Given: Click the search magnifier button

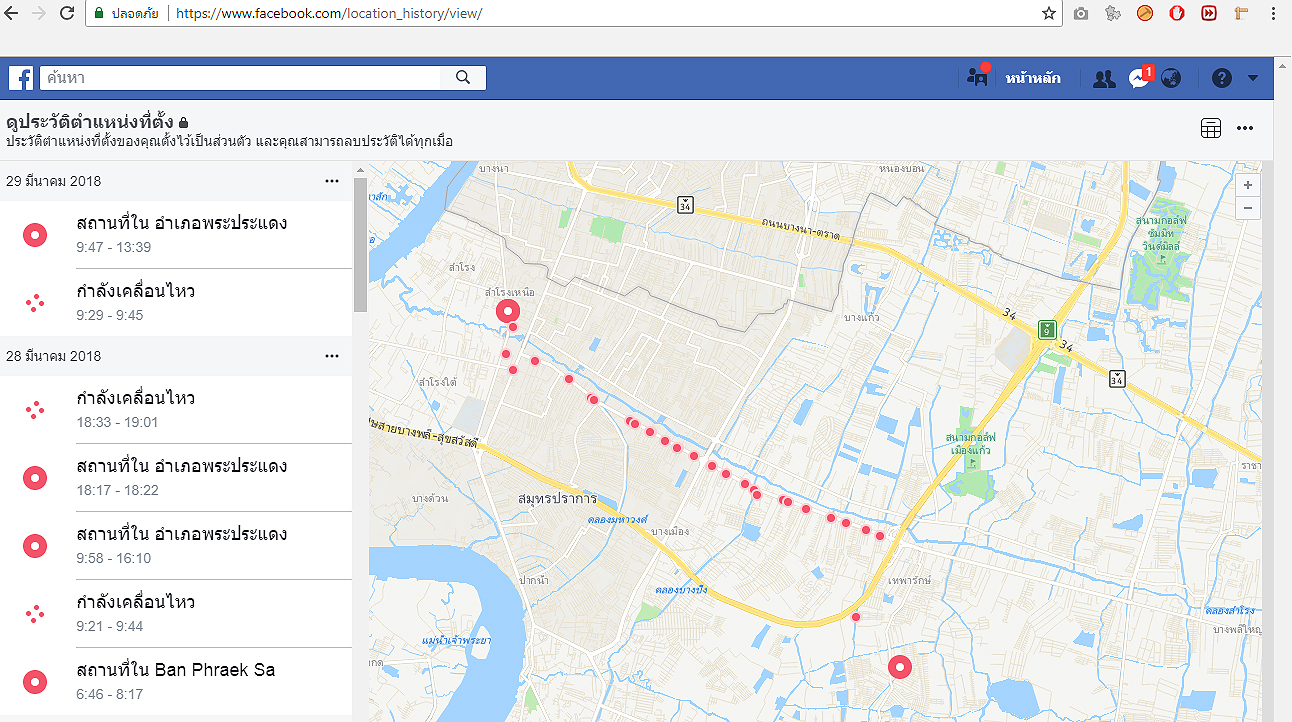Looking at the screenshot, I should [463, 78].
